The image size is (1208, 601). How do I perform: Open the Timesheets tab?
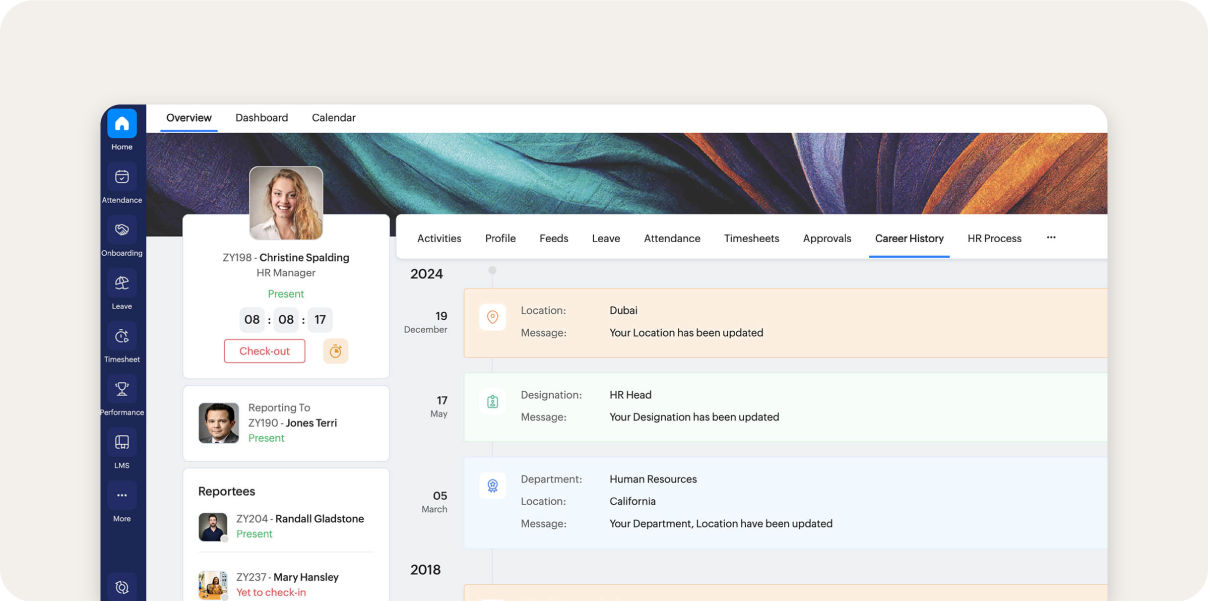(x=752, y=238)
